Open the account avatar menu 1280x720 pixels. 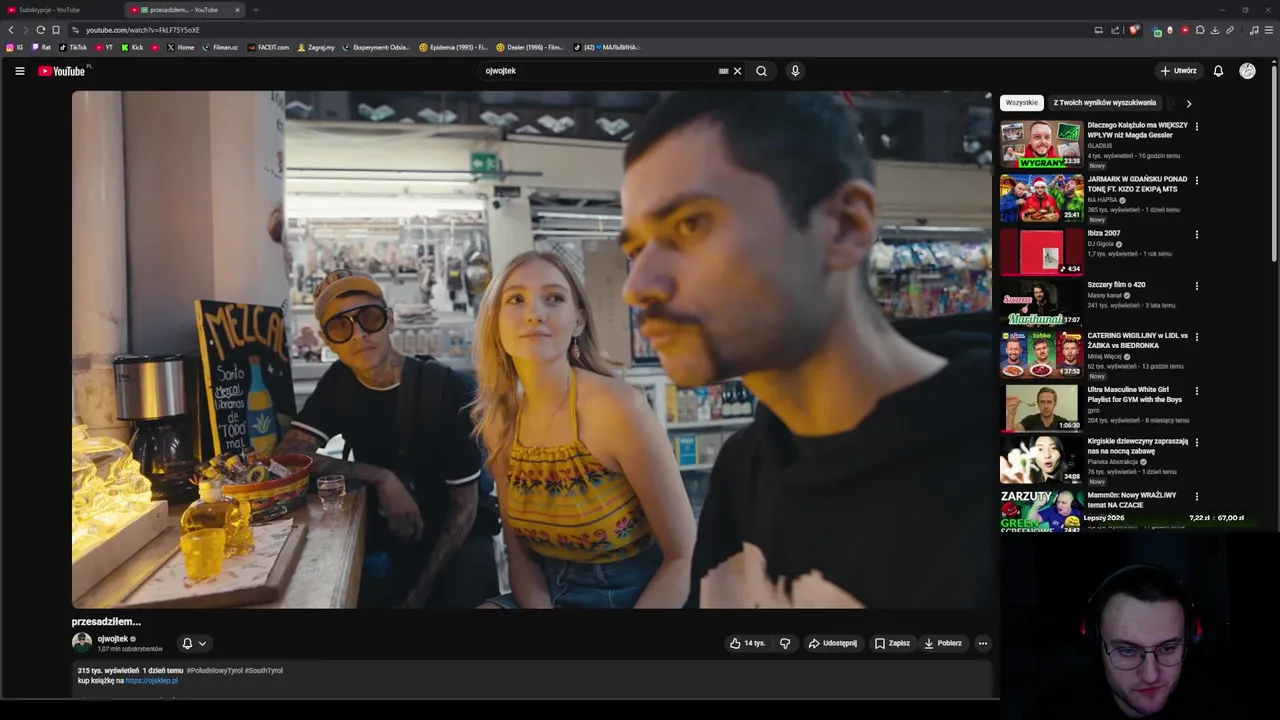point(1247,71)
